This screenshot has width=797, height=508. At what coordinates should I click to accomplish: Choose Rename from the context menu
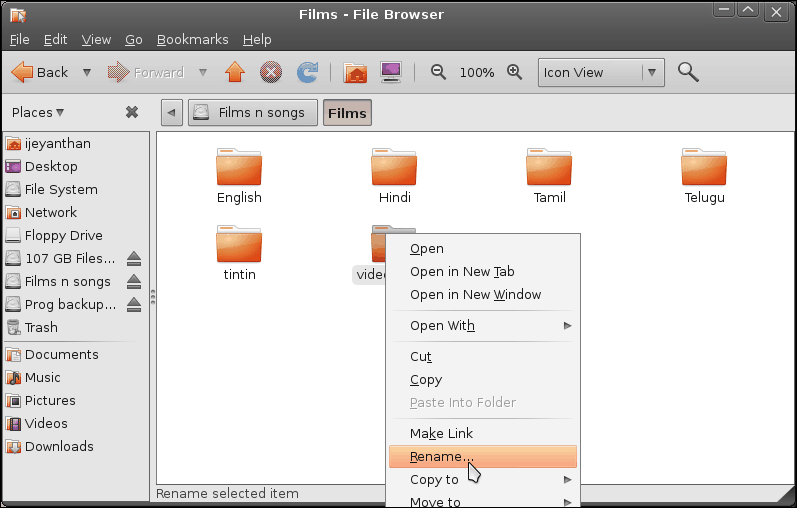pyautogui.click(x=442, y=457)
